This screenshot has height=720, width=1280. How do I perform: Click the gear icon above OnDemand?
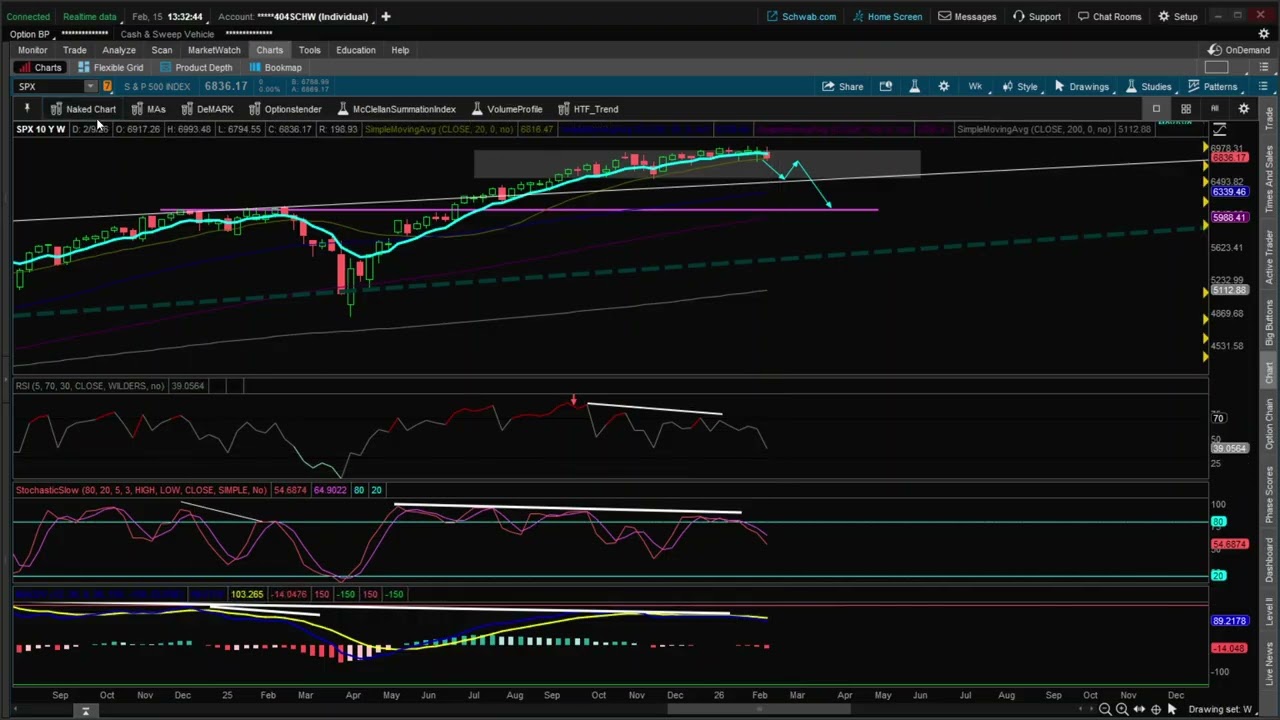1263,34
